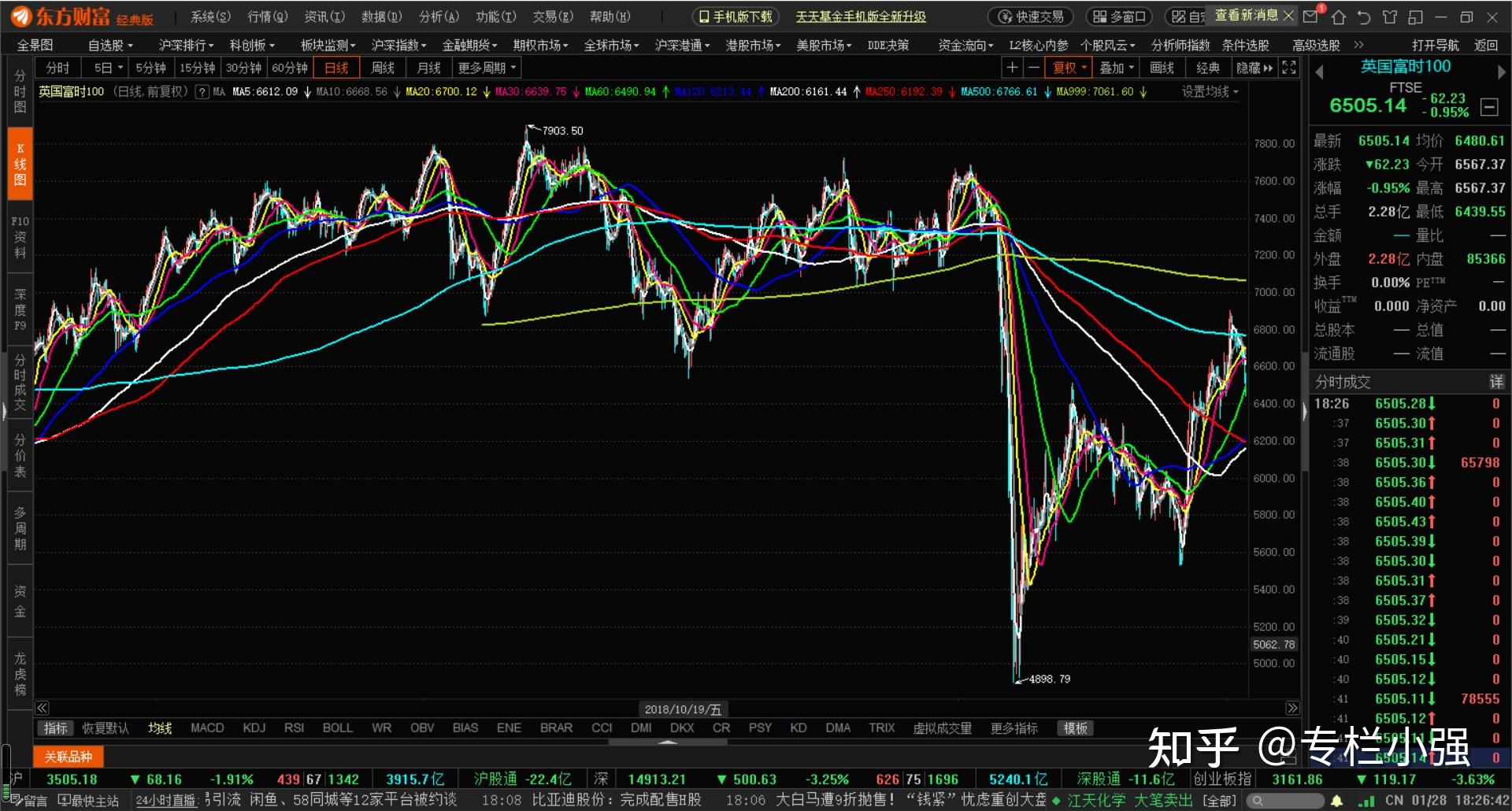Switch chart to 15分钟 period
Screen dimensions: 1512x811
click(x=197, y=68)
